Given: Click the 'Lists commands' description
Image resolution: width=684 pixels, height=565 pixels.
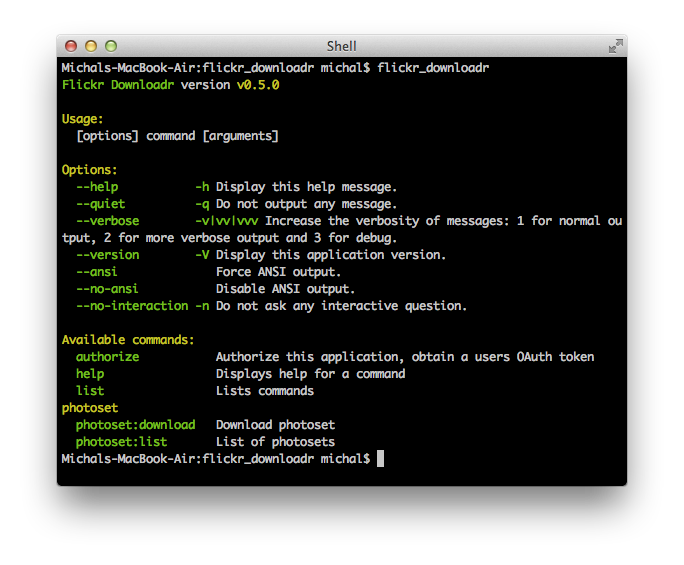Looking at the screenshot, I should point(265,391).
